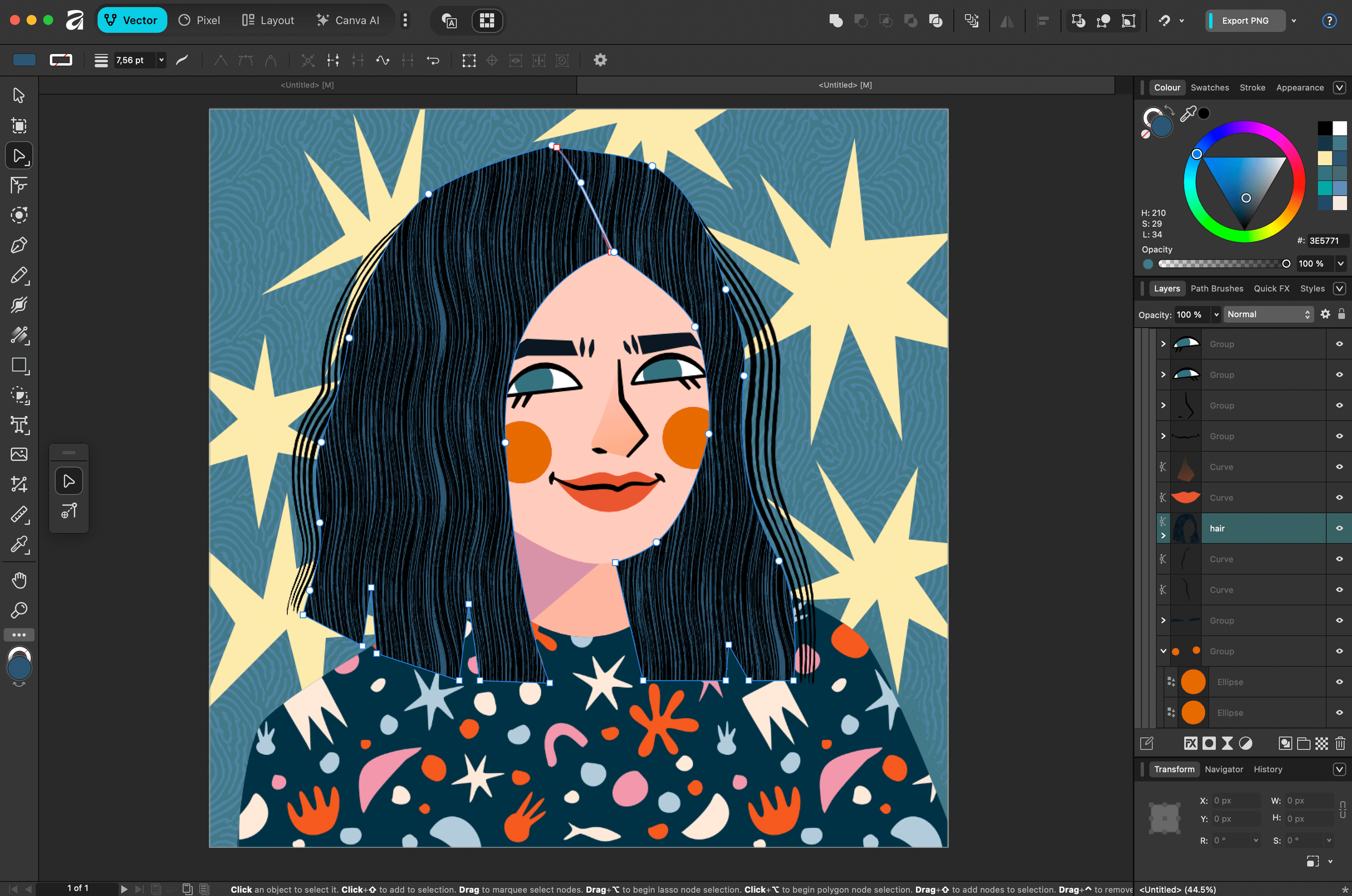This screenshot has width=1352, height=896.
Task: Choose the Hand (pan view) tool
Action: tap(19, 581)
